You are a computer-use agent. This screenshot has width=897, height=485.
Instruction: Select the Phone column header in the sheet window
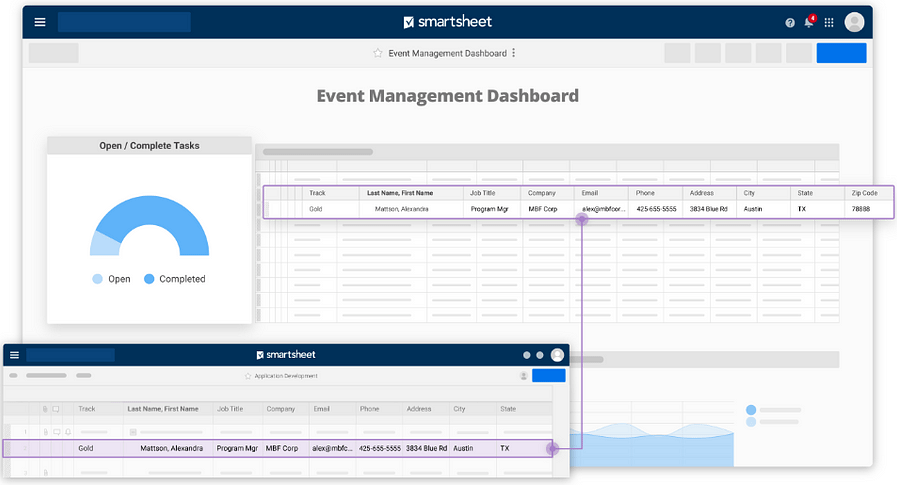[370, 409]
